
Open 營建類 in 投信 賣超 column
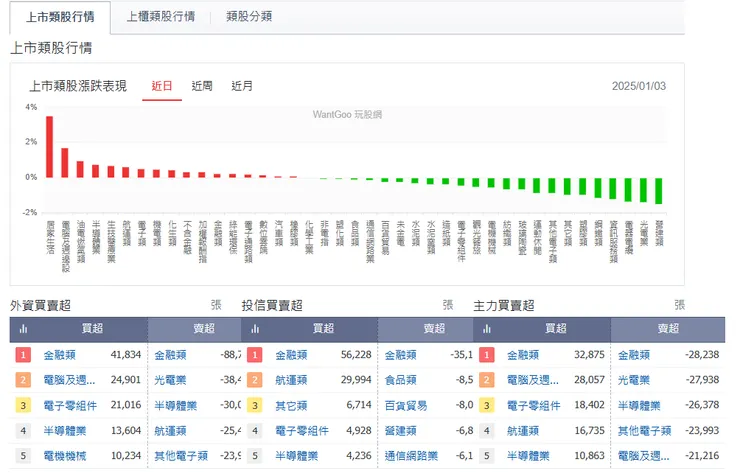pos(401,431)
